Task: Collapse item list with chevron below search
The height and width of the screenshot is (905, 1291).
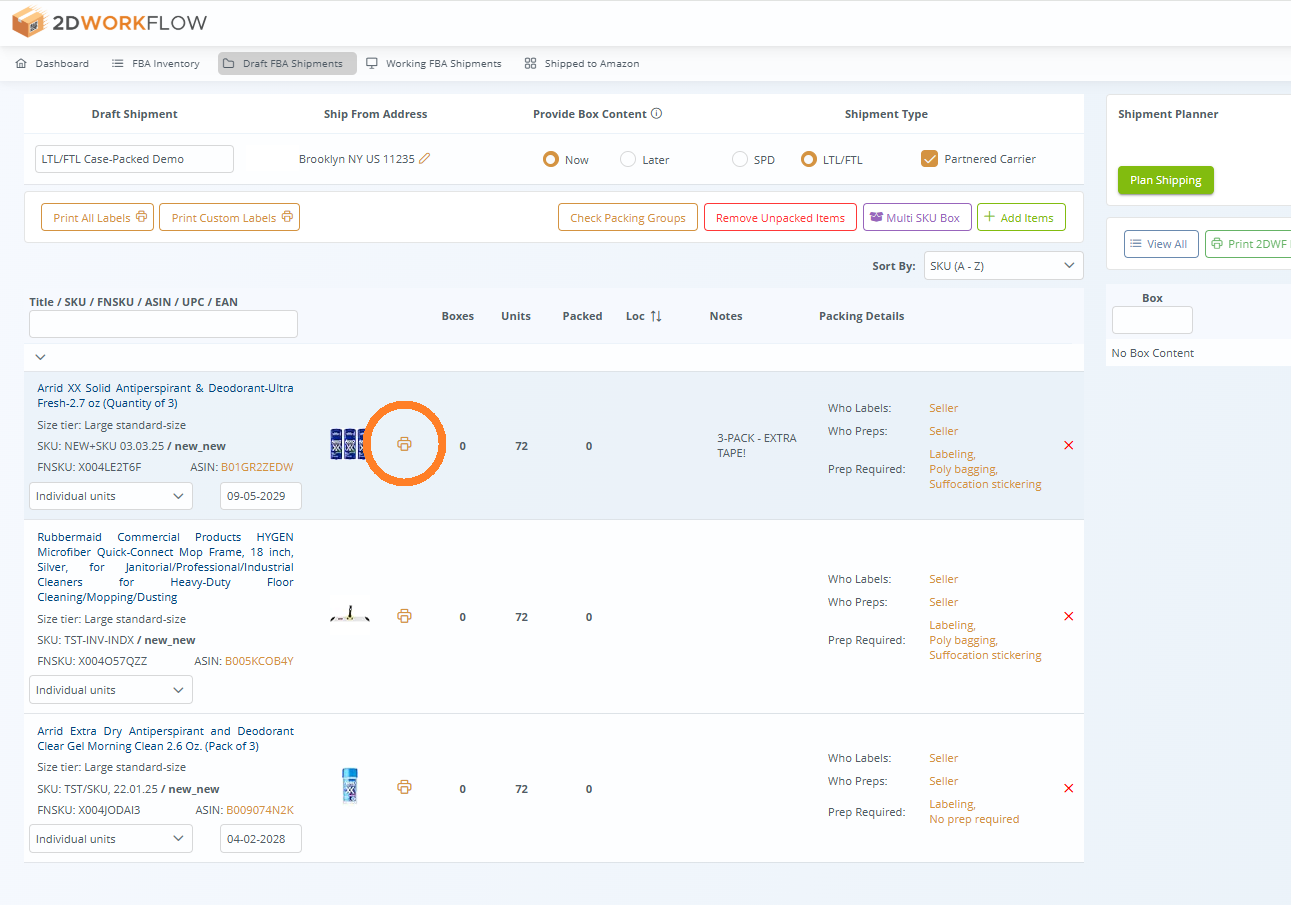Action: [x=40, y=357]
